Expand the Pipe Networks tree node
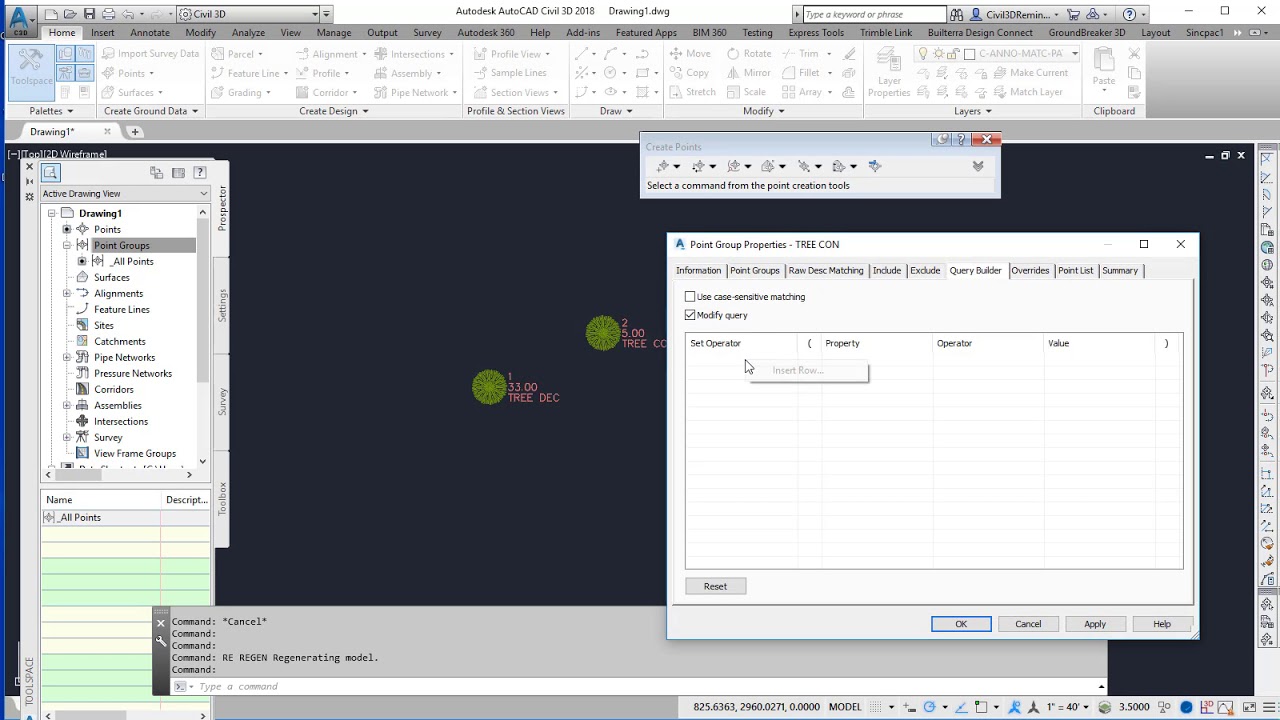The height and width of the screenshot is (720, 1280). click(67, 357)
